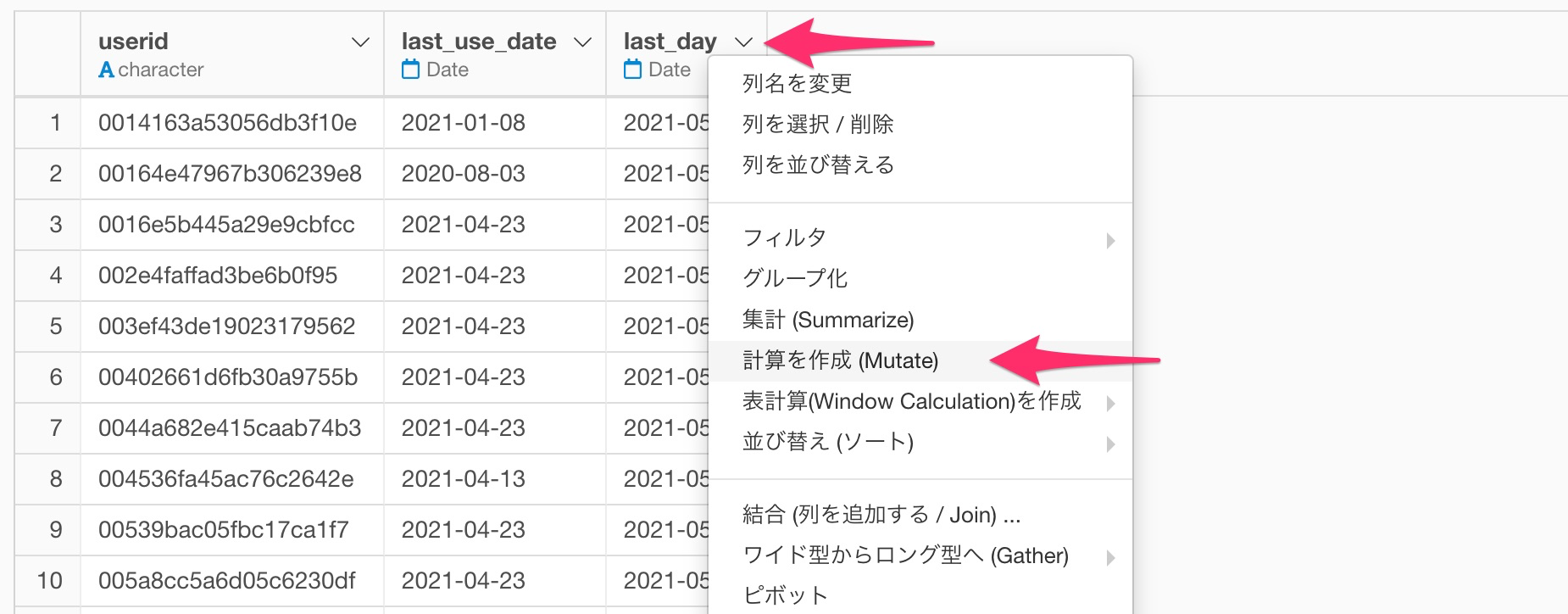Screen dimensions: 1568x614
Task: Open the userid column dropdown chevron
Action: (x=360, y=42)
